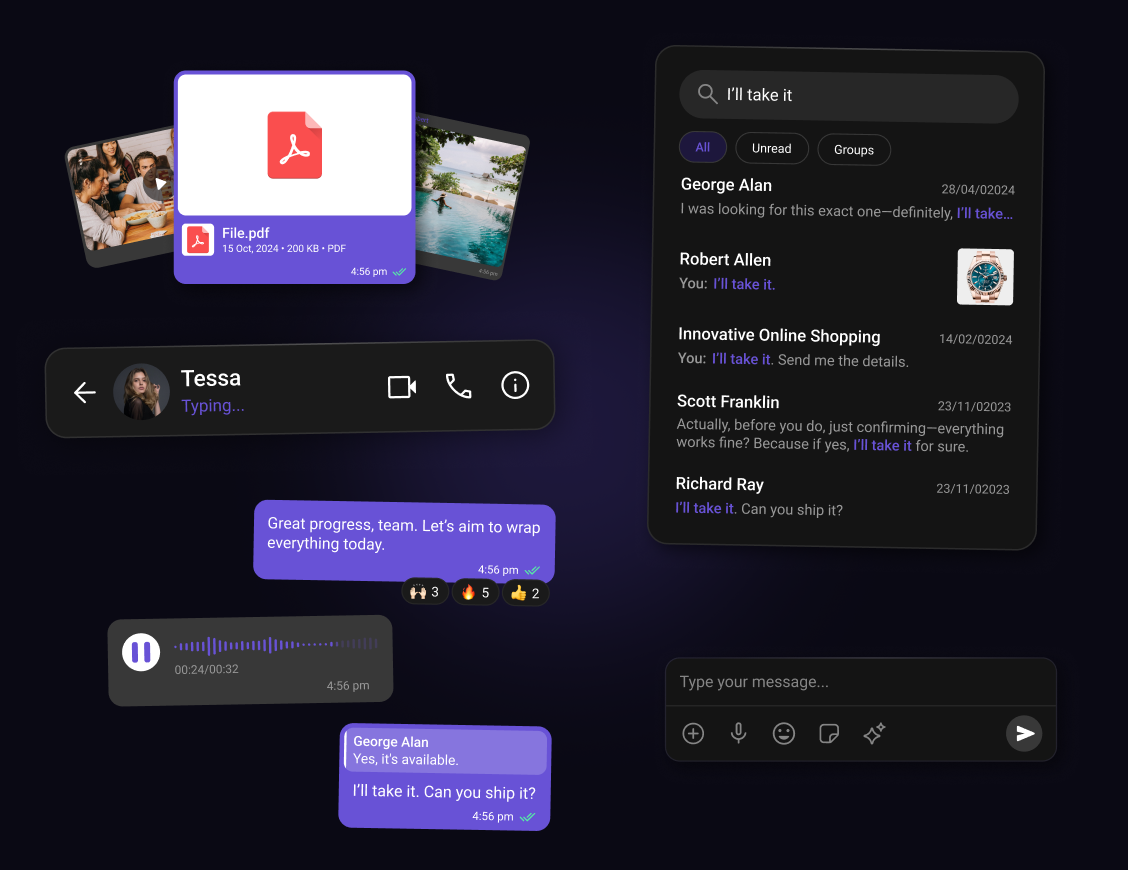Switch to the Unread filter

(771, 148)
